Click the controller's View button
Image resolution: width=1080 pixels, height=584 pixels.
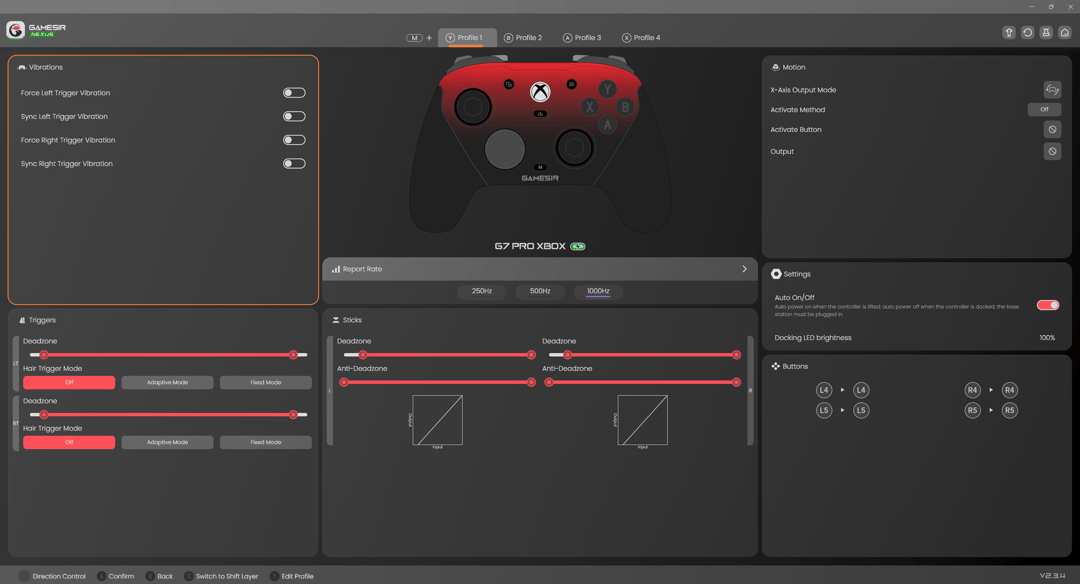click(x=508, y=84)
